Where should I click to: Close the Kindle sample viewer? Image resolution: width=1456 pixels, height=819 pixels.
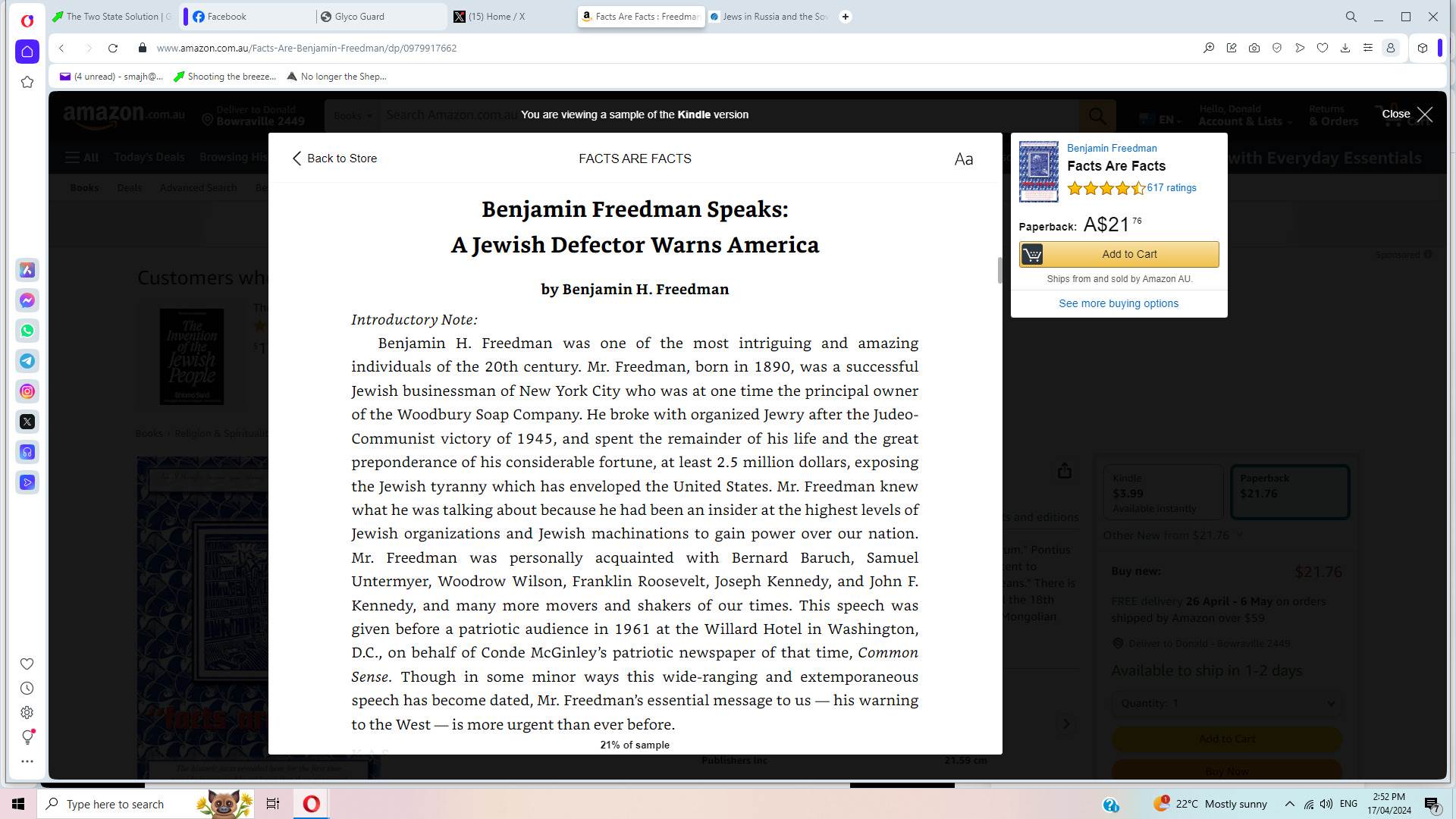click(x=1407, y=115)
